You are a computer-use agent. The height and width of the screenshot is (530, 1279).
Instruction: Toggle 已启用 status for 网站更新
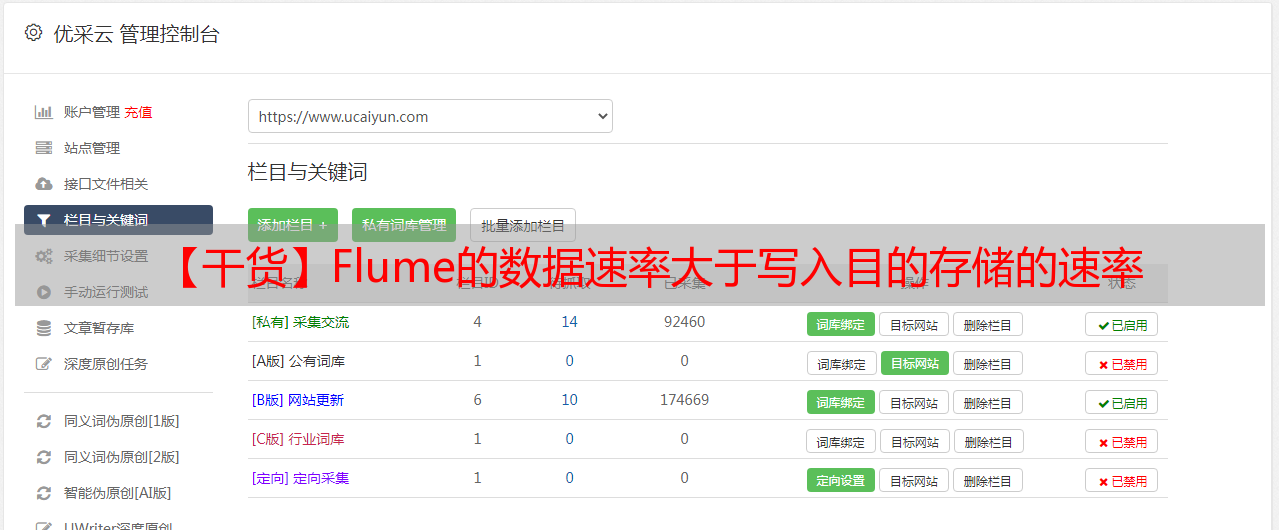[x=1121, y=402]
